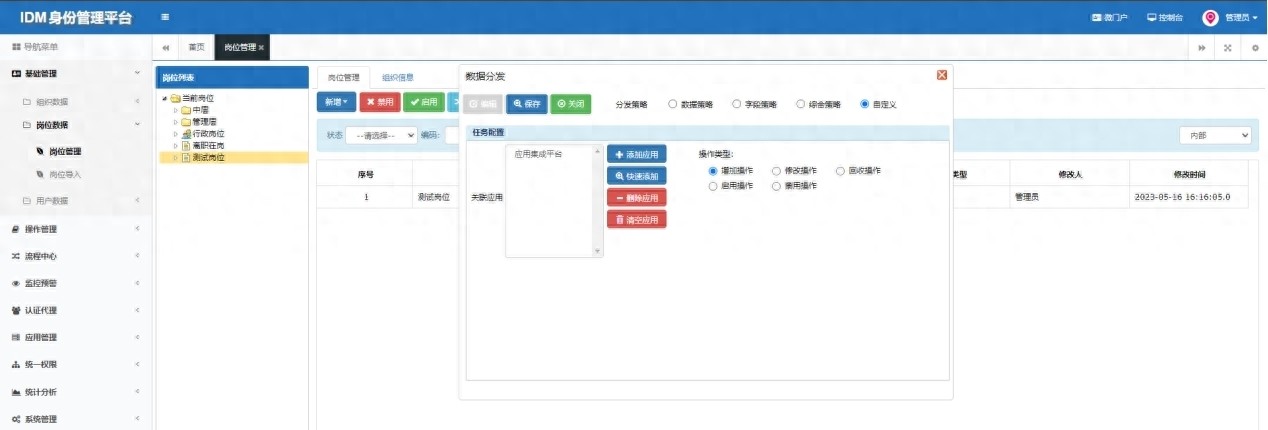Click the red 清空应用 button
The image size is (1268, 430).
[636, 219]
